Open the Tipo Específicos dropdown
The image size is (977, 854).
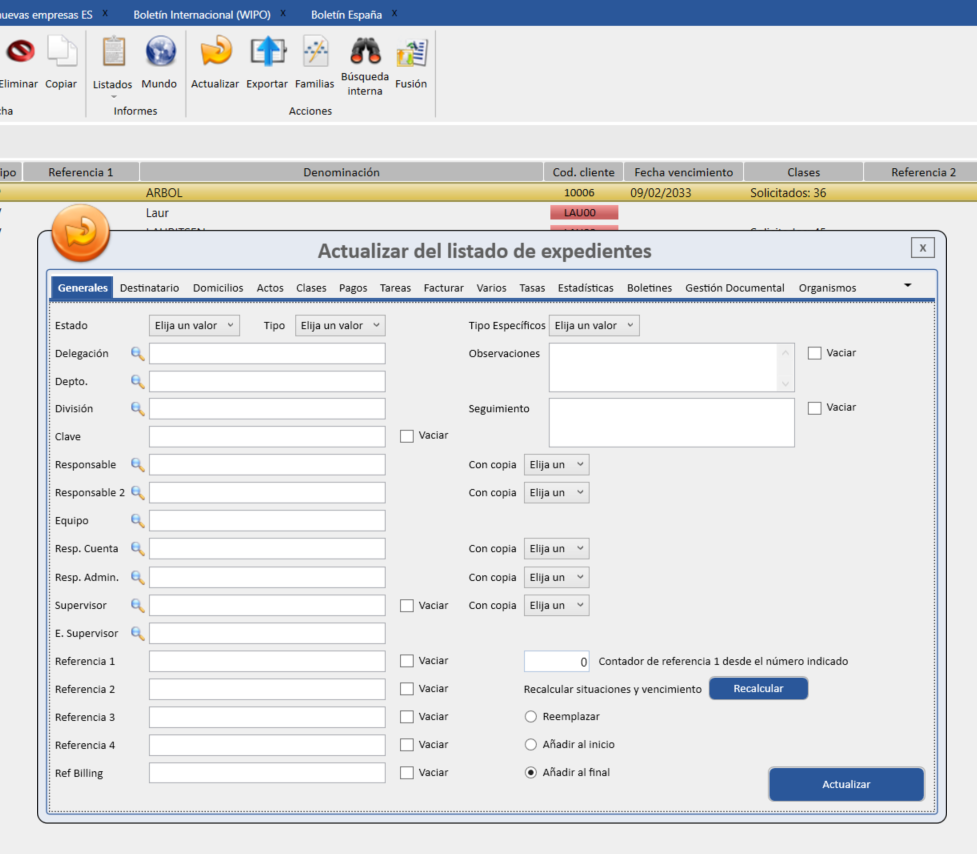point(594,326)
